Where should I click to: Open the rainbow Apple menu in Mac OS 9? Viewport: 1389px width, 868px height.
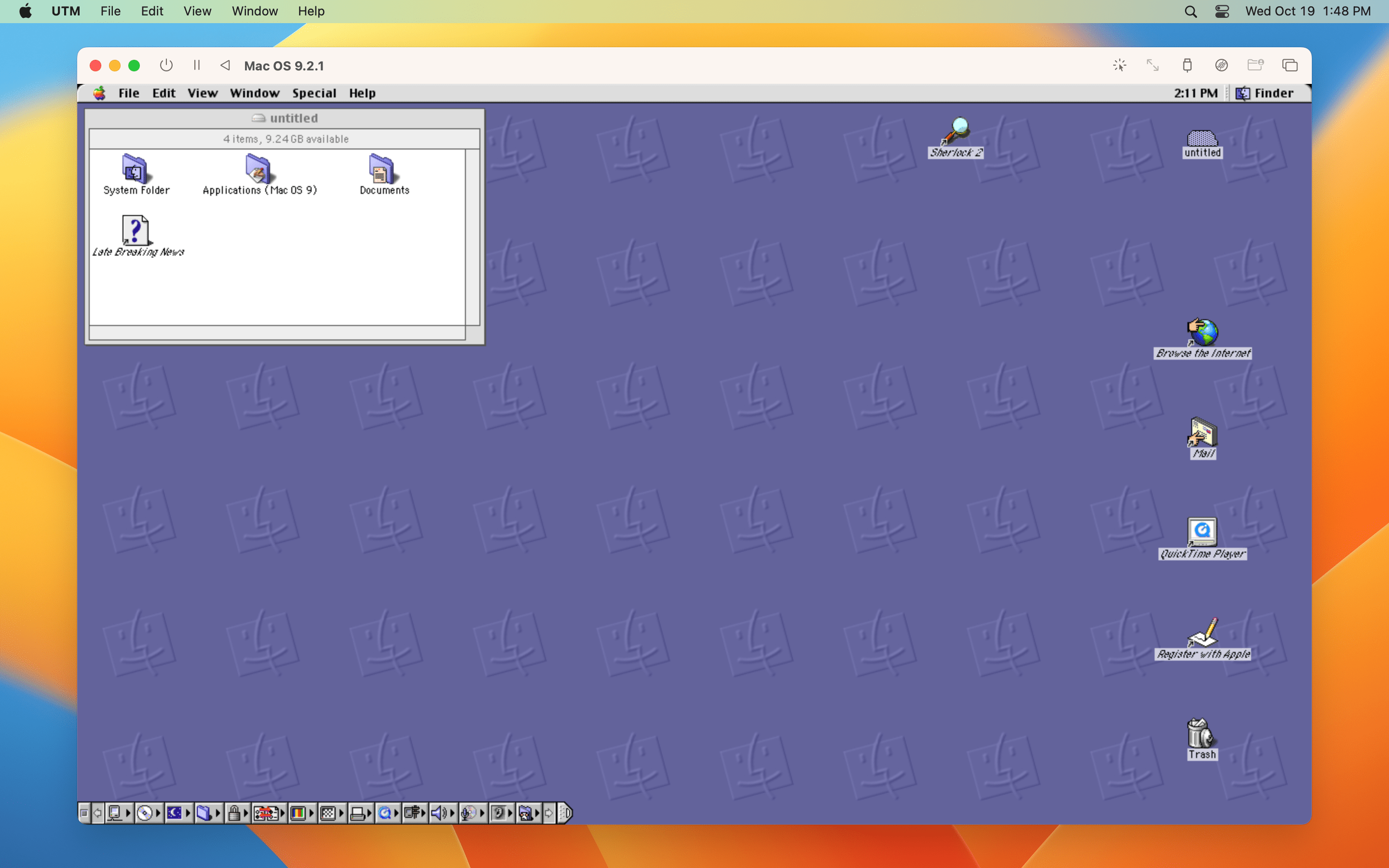coord(100,93)
